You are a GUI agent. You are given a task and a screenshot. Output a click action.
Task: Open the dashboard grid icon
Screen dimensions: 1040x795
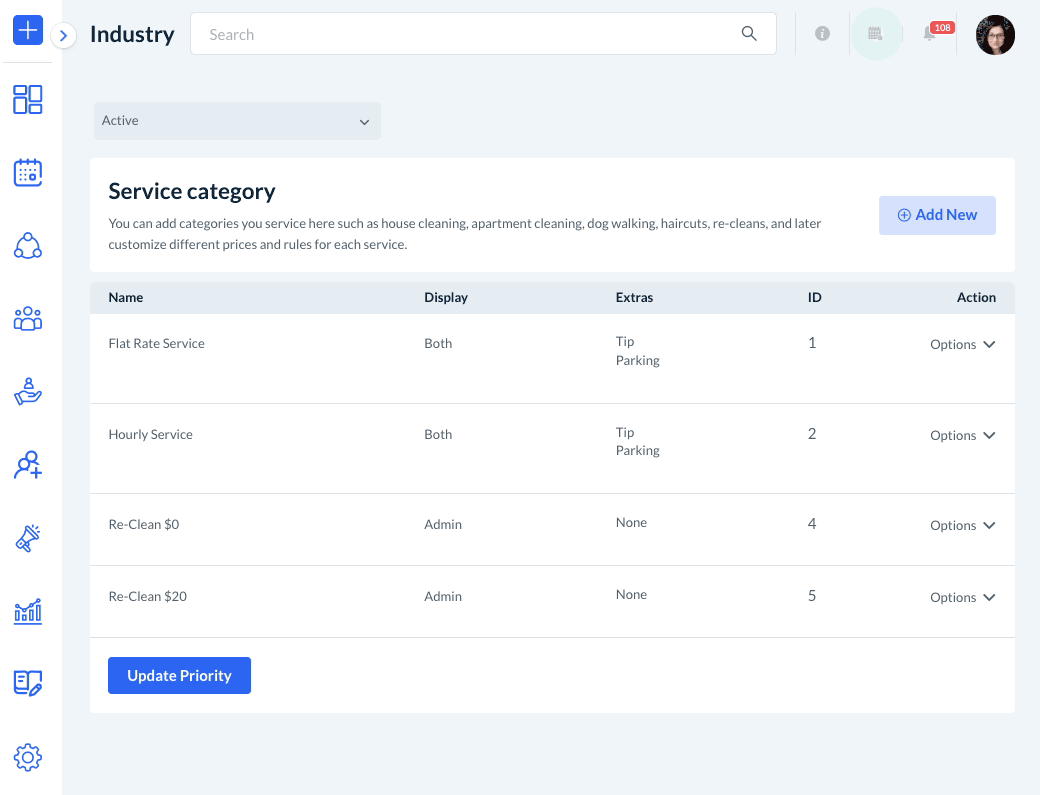coord(27,99)
